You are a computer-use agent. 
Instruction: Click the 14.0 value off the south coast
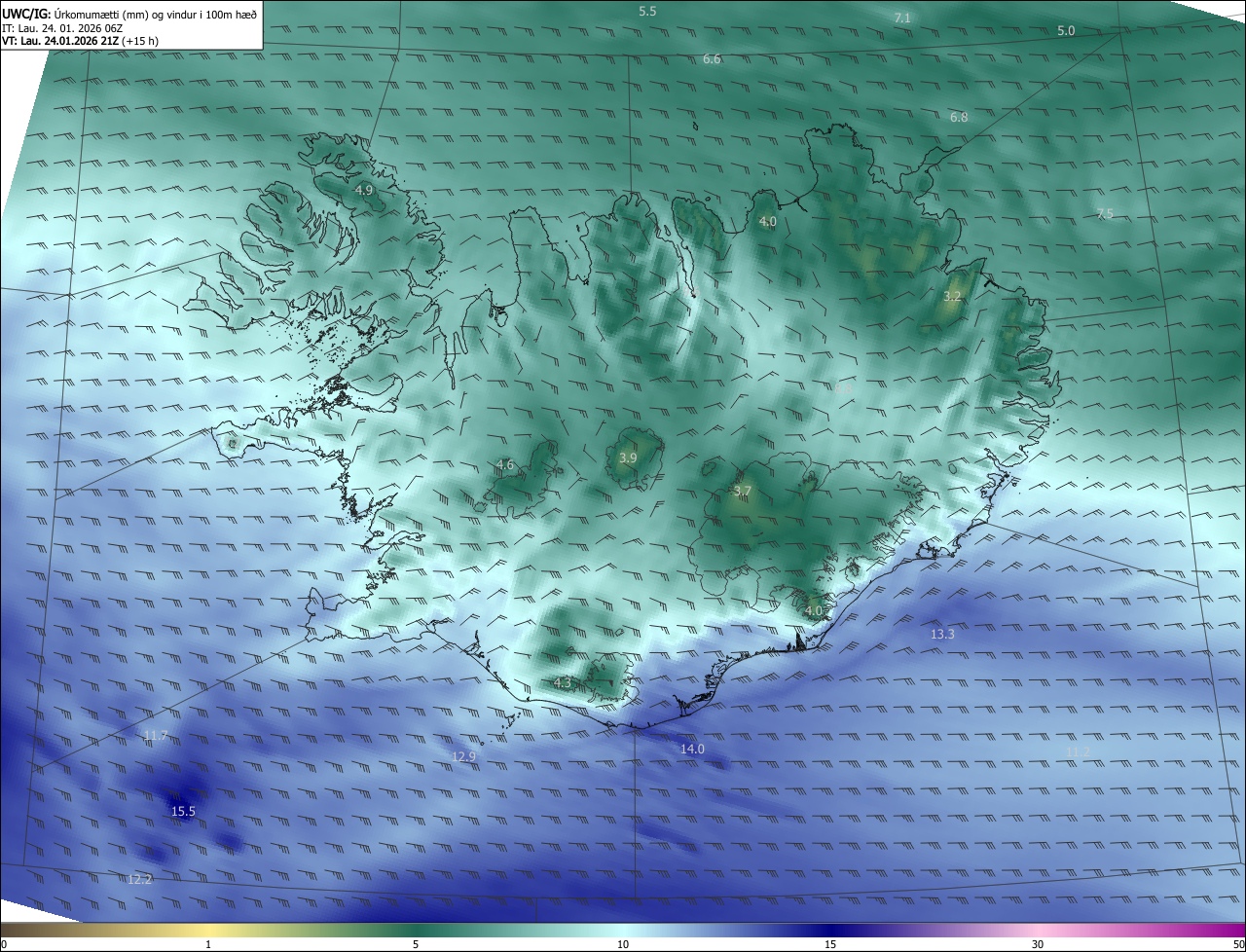692,749
